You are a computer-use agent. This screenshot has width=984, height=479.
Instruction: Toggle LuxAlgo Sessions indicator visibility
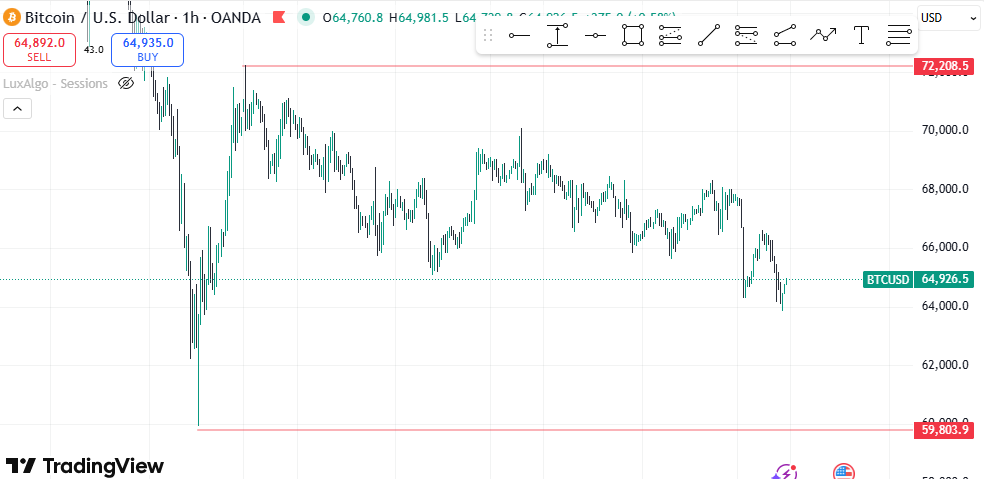tap(126, 83)
